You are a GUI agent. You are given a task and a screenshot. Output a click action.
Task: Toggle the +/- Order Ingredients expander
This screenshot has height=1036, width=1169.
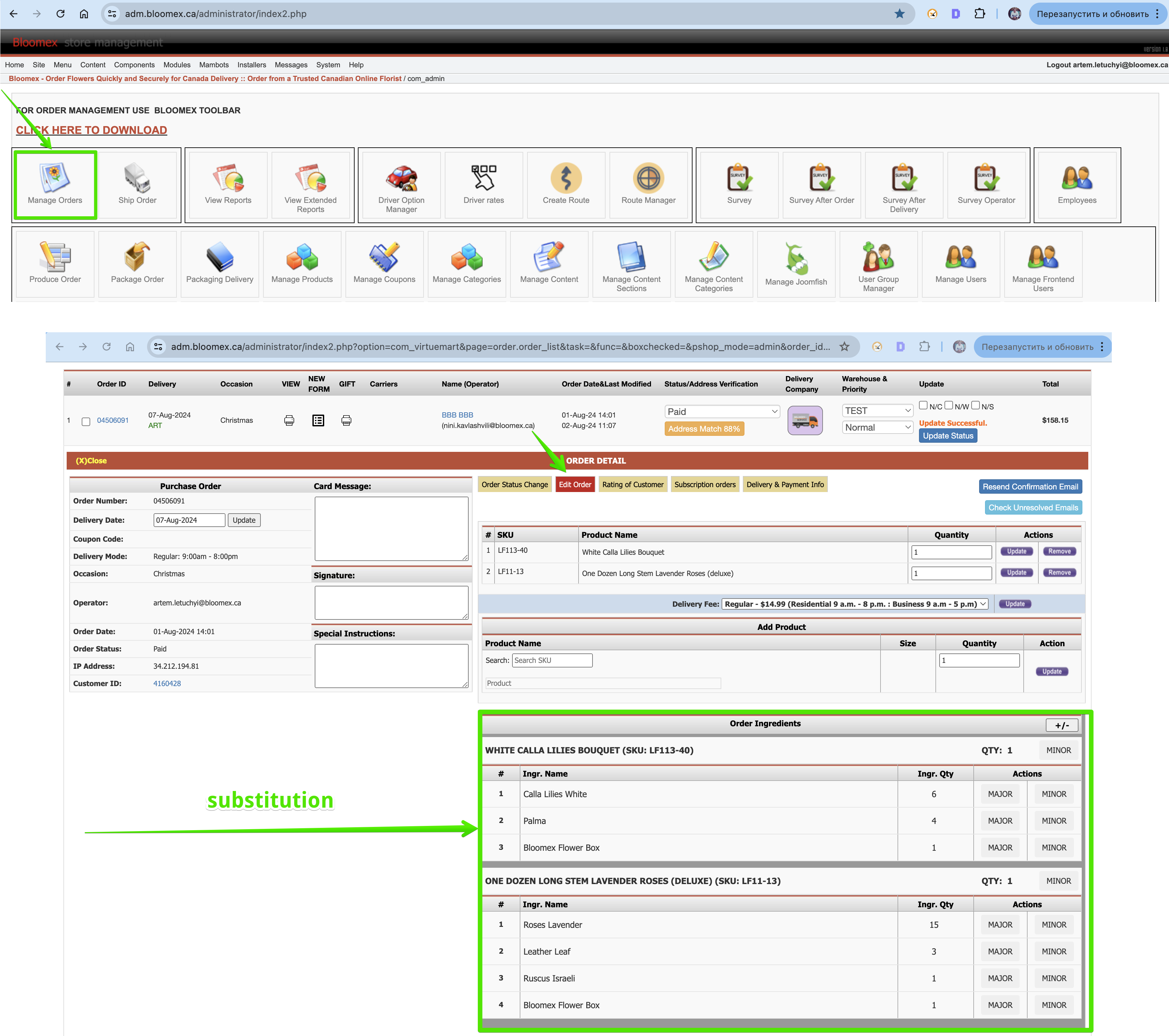pos(1062,725)
